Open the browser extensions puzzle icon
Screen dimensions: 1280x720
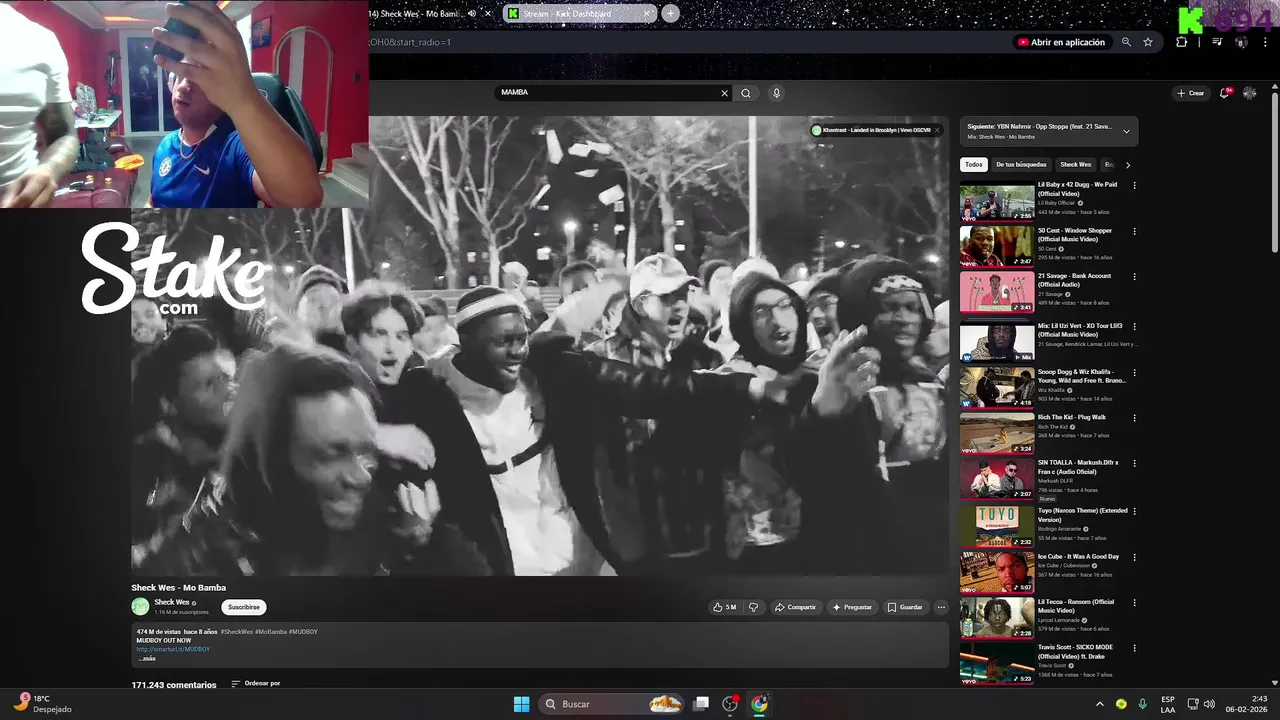(x=1182, y=42)
